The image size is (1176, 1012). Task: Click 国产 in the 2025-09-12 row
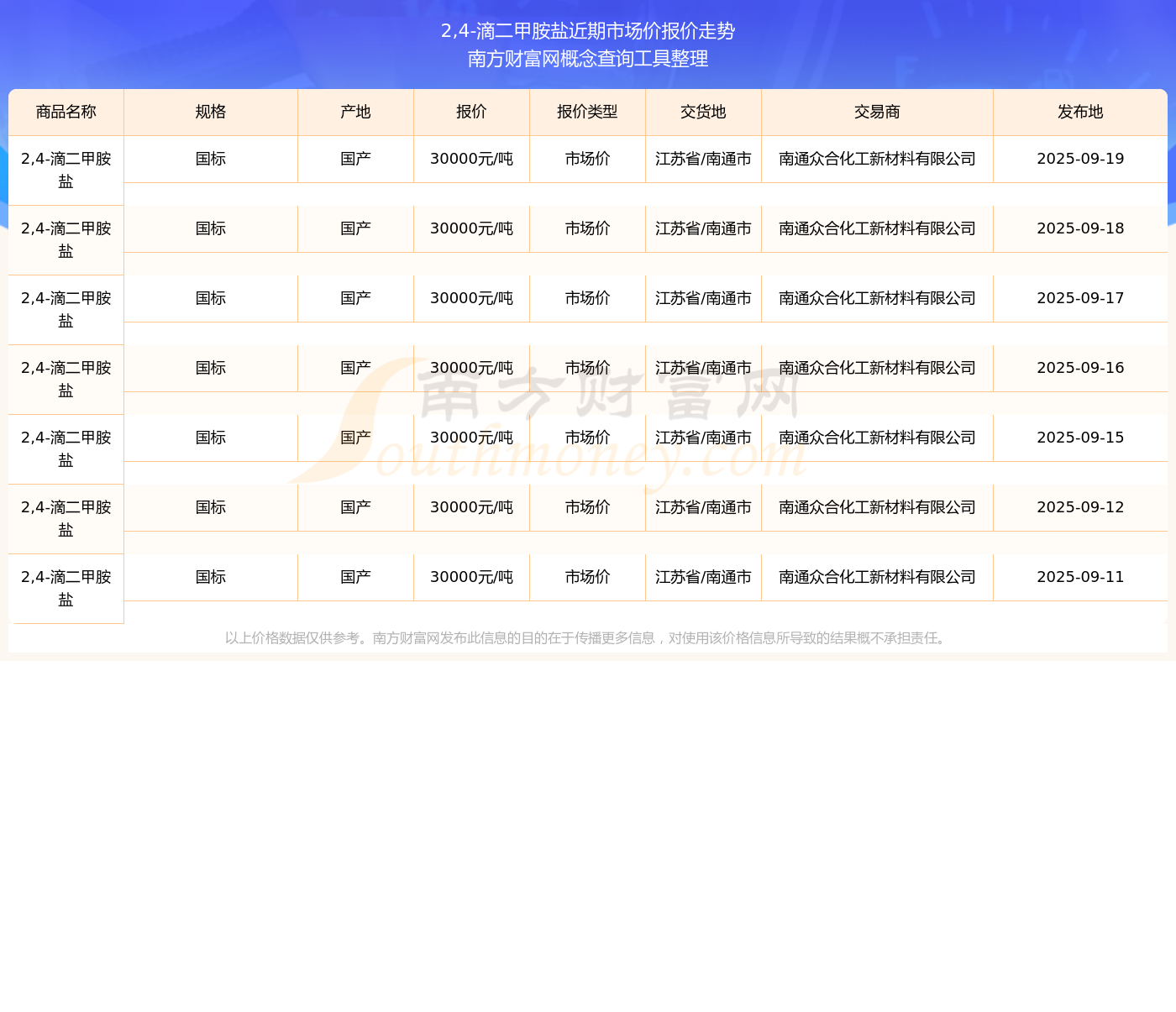click(x=355, y=507)
